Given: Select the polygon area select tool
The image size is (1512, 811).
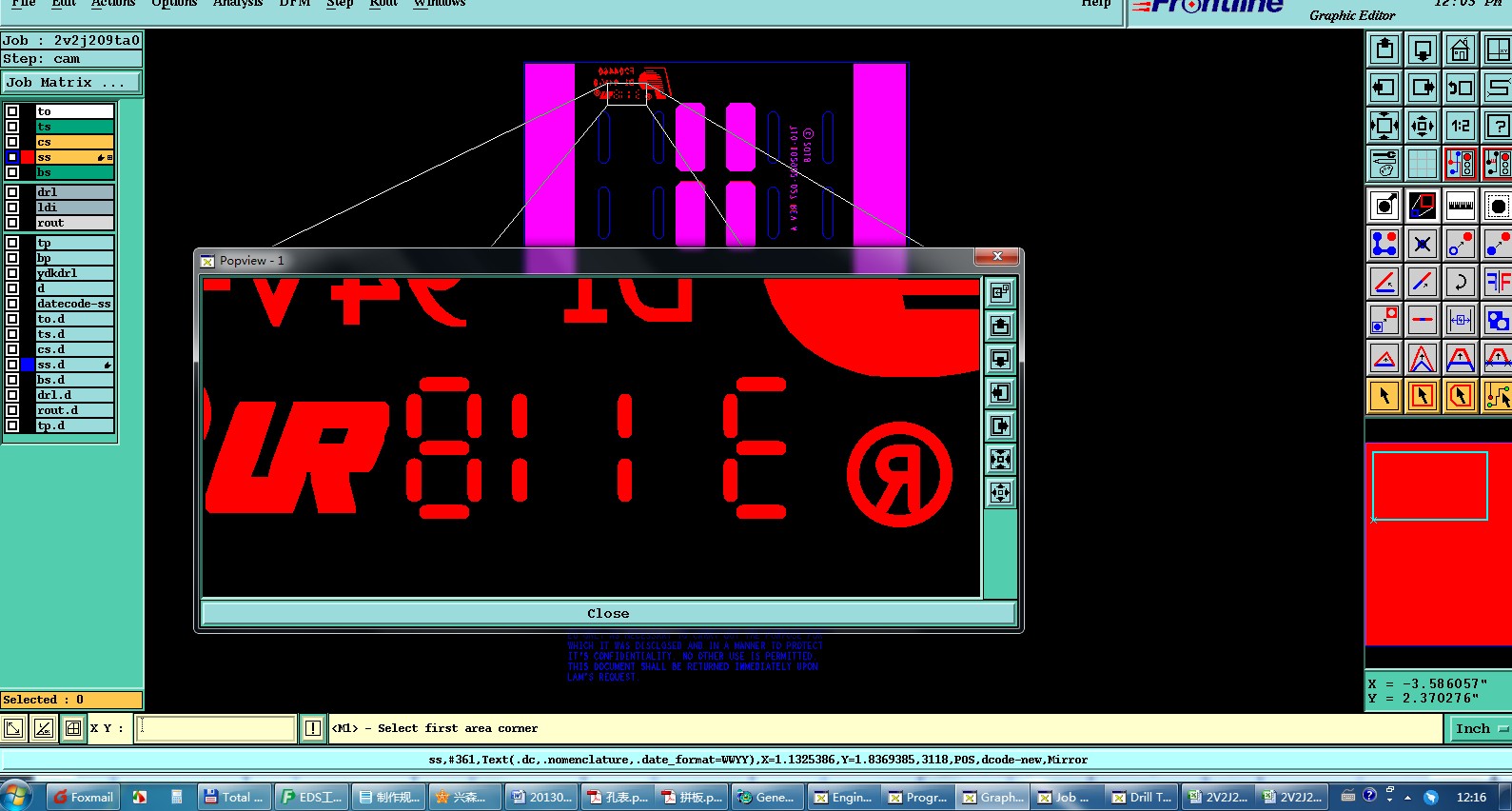Looking at the screenshot, I should click(1461, 396).
